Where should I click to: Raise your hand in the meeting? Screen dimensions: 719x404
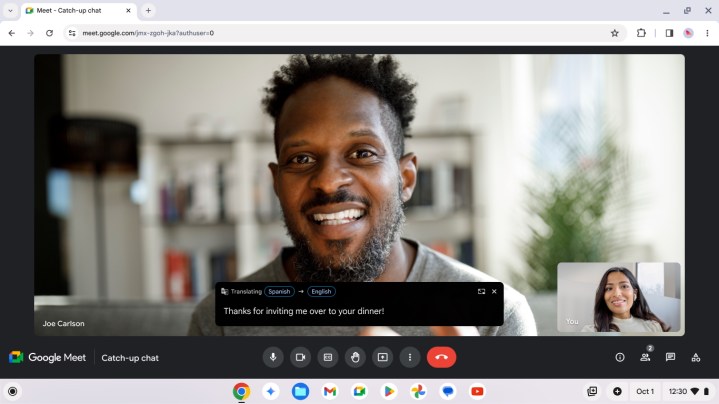(354, 357)
